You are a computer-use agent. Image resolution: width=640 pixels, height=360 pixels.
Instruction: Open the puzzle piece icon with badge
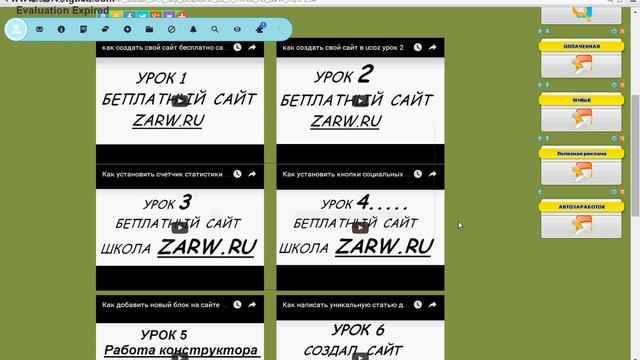pos(260,29)
